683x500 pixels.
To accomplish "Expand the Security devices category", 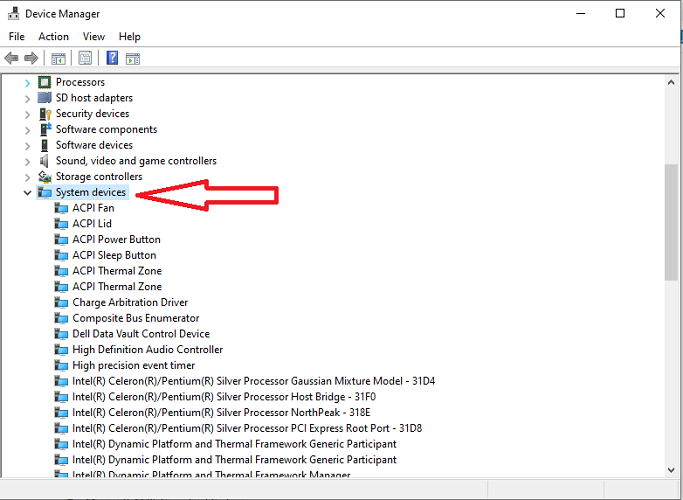I will coord(27,115).
